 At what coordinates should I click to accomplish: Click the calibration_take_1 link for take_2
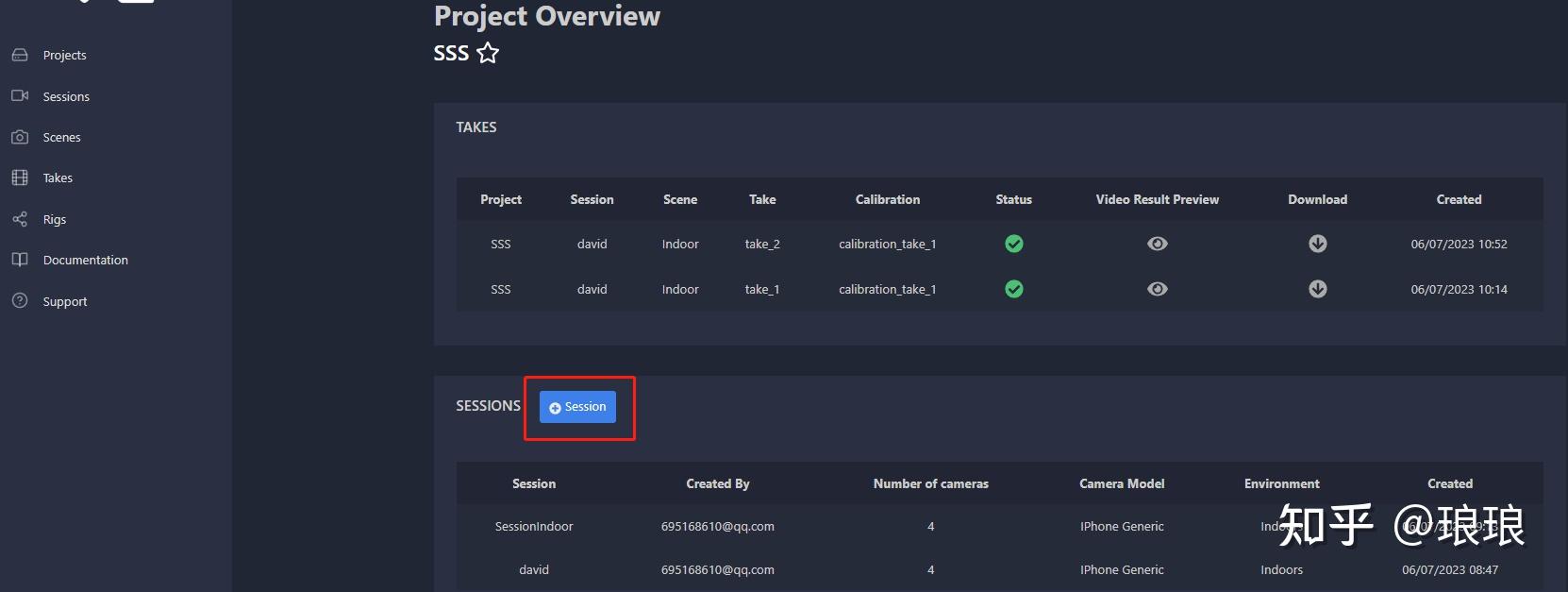[888, 244]
